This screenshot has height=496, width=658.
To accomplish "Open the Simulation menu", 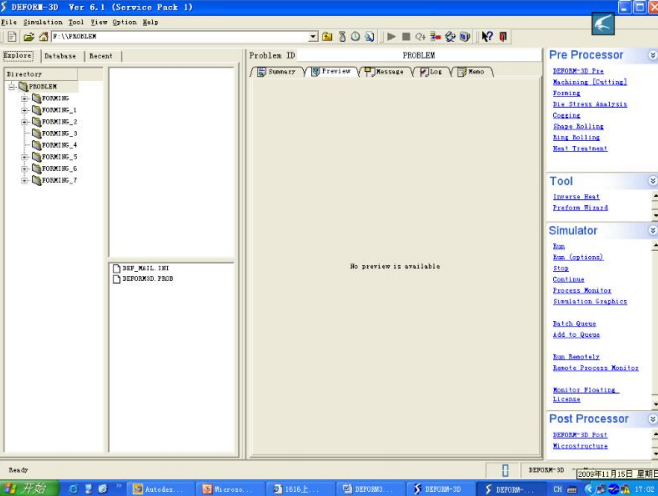I will coord(43,22).
